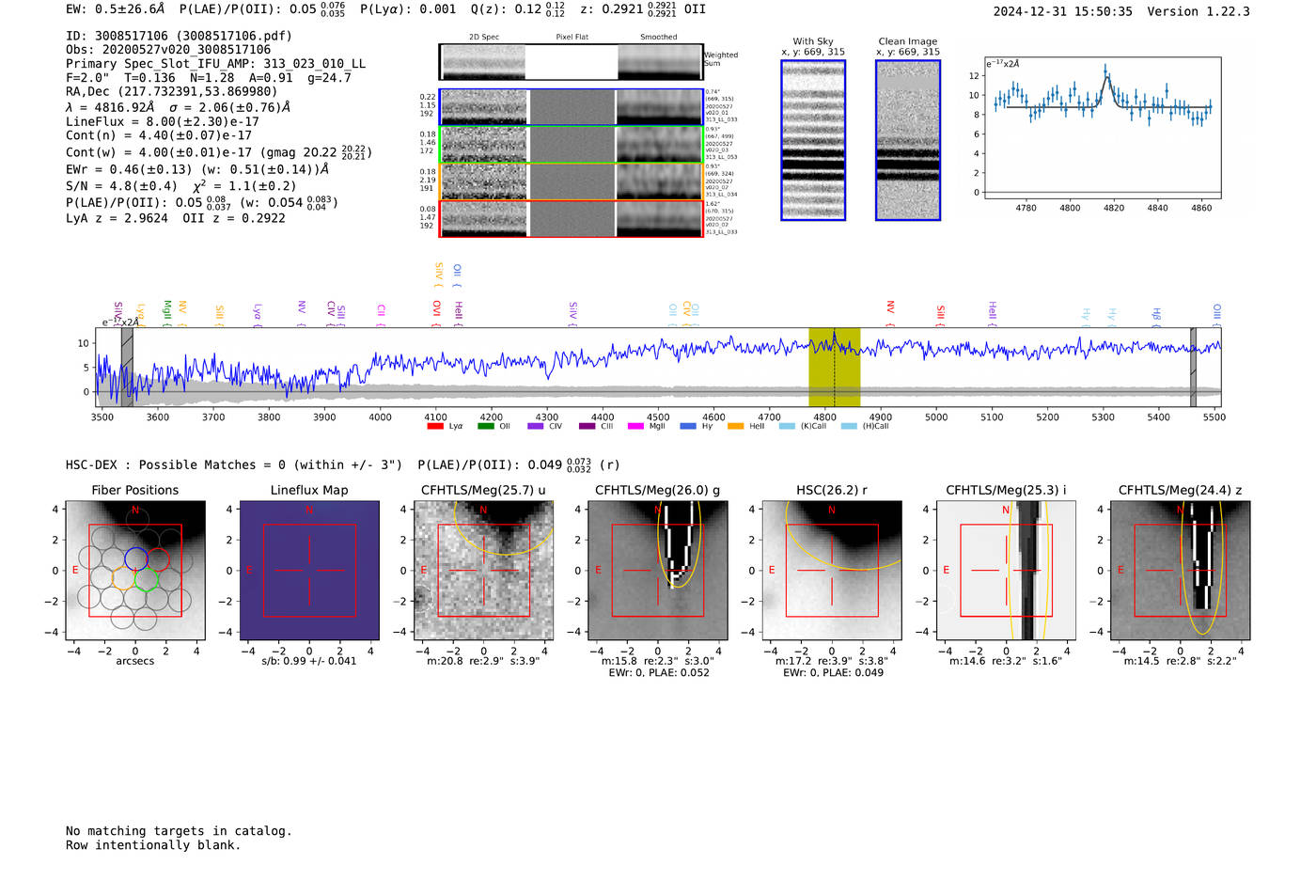The height and width of the screenshot is (896, 1316).
Task: Click the Cont(w) gmag line
Action: click(x=219, y=152)
